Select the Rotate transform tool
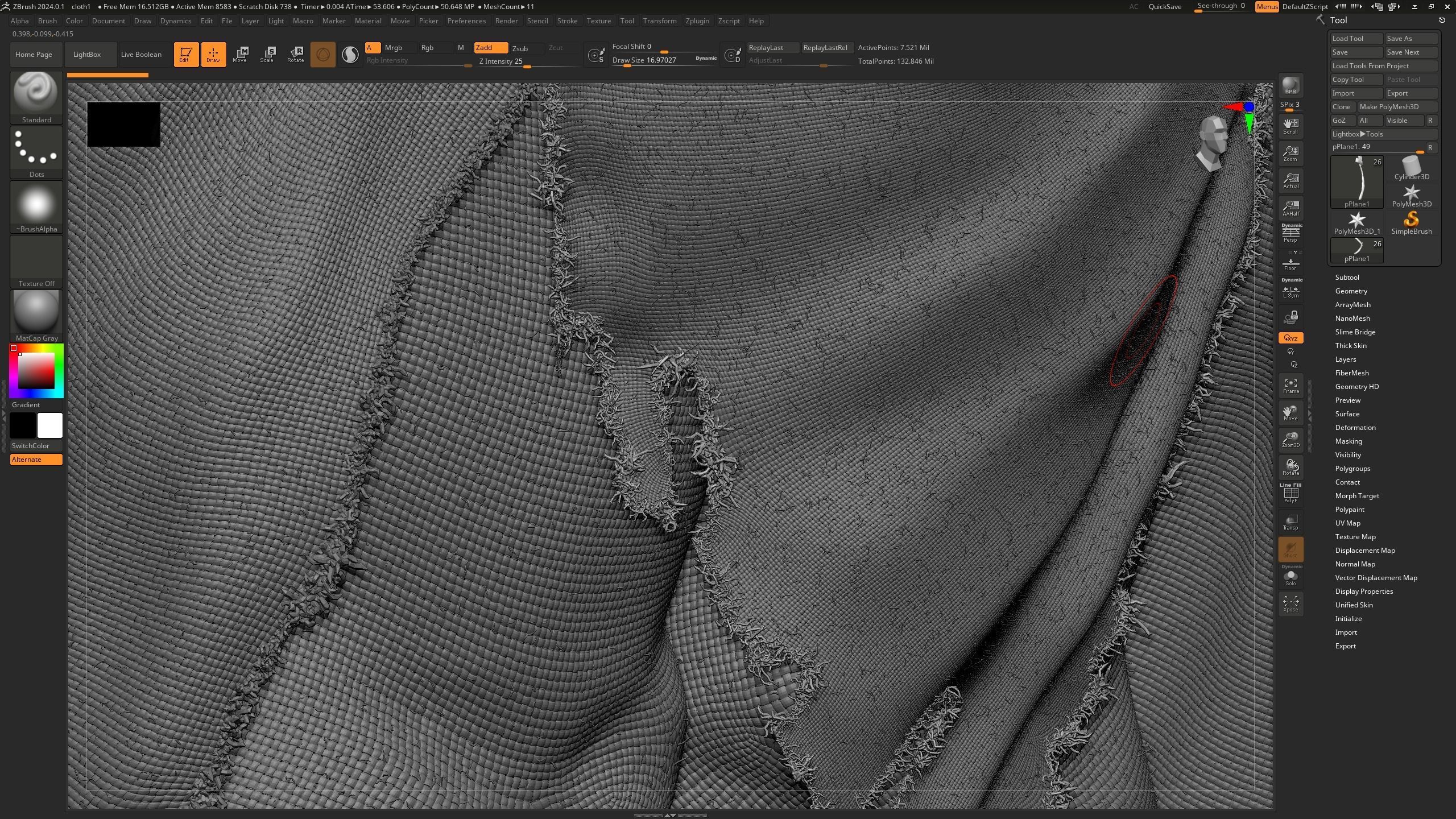The width and height of the screenshot is (1456, 819). (295, 54)
